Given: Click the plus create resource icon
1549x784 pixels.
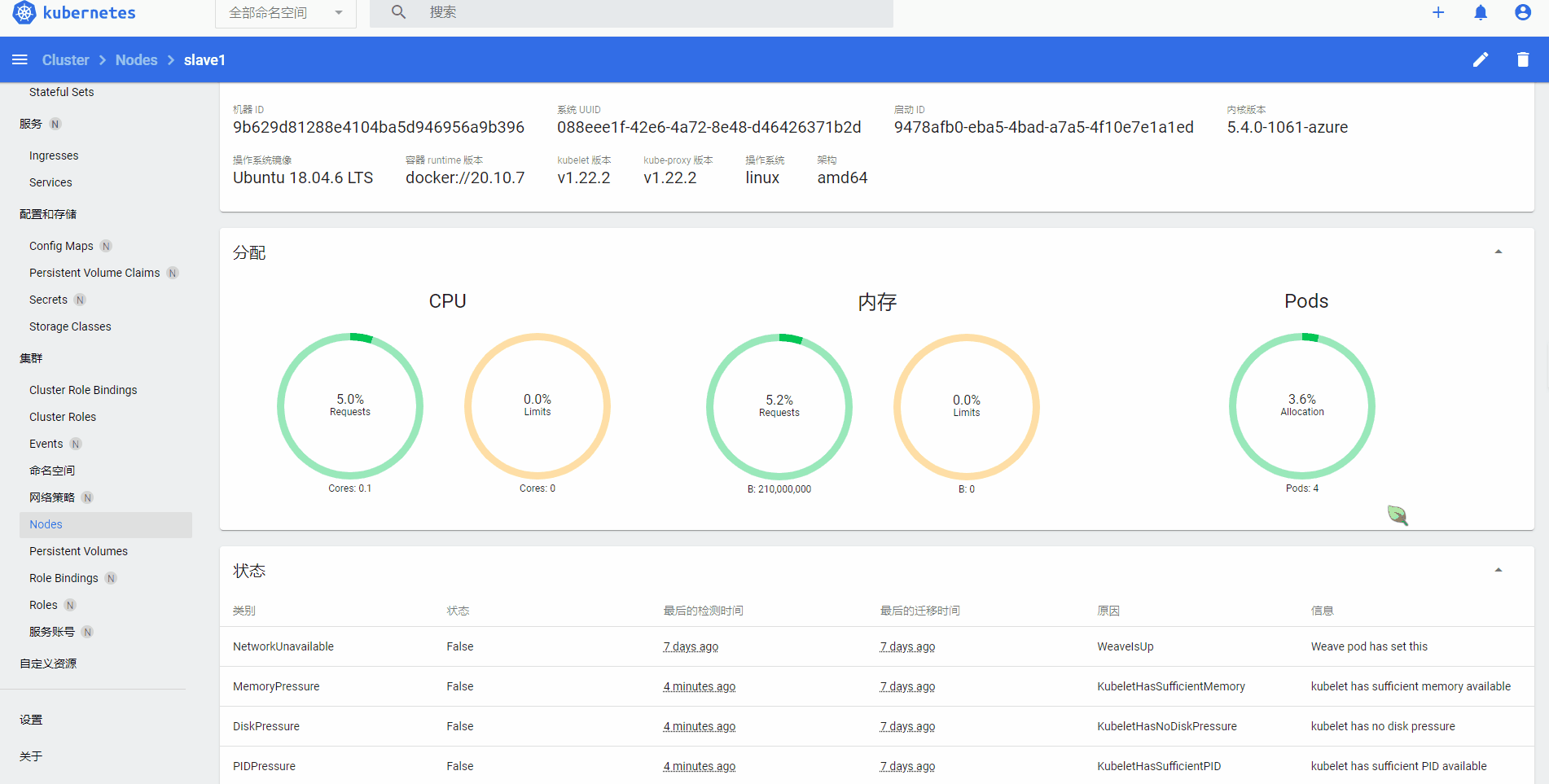Looking at the screenshot, I should pos(1438,12).
